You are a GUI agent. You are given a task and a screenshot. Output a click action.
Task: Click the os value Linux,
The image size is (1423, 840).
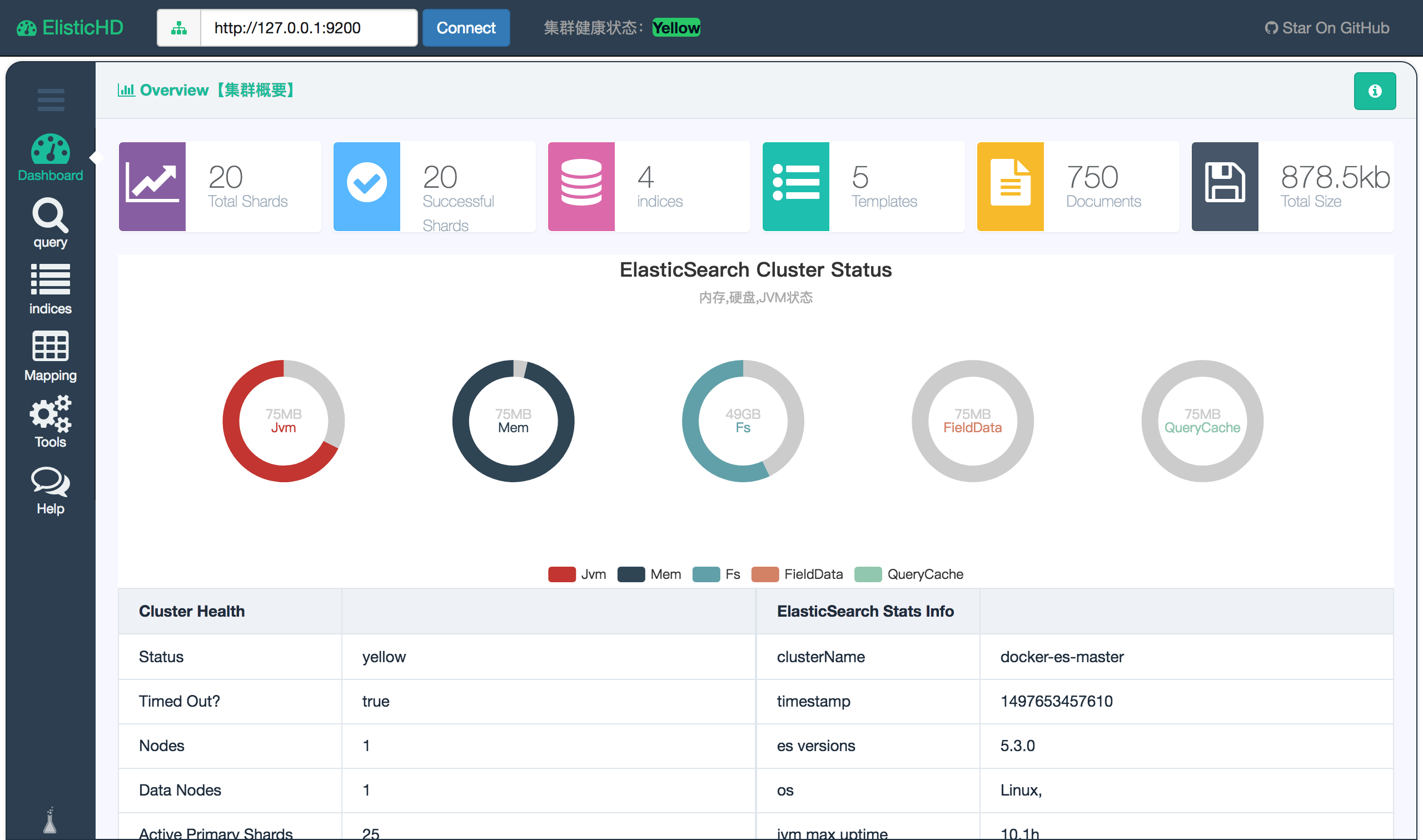pyautogui.click(x=1021, y=790)
